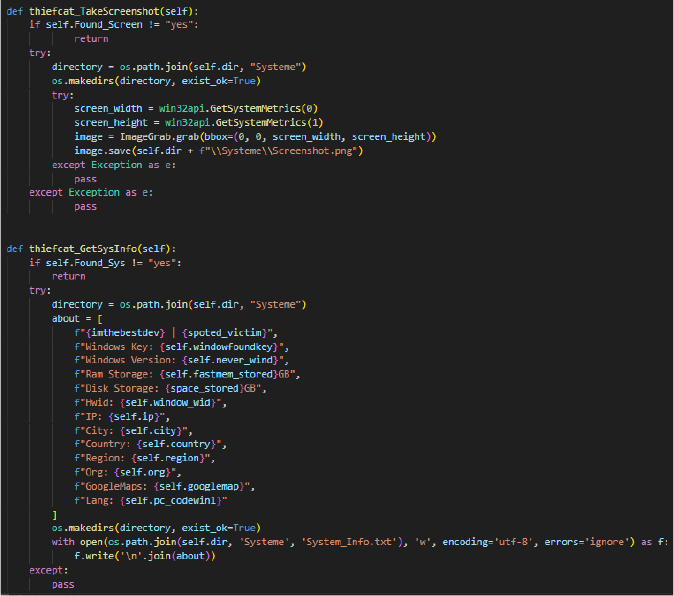This screenshot has width=674, height=596.
Task: Click the 'Windows Version' f-string line
Action: click(x=181, y=360)
